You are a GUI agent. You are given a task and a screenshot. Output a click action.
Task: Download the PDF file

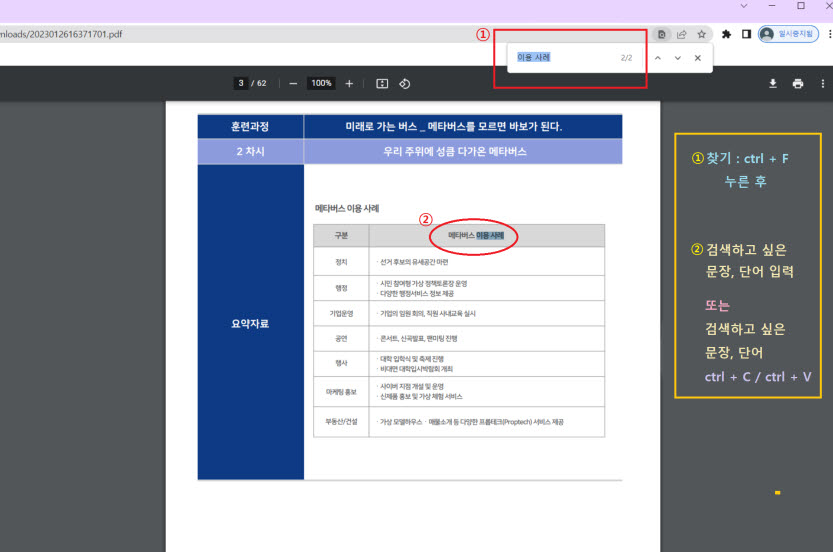[x=773, y=84]
